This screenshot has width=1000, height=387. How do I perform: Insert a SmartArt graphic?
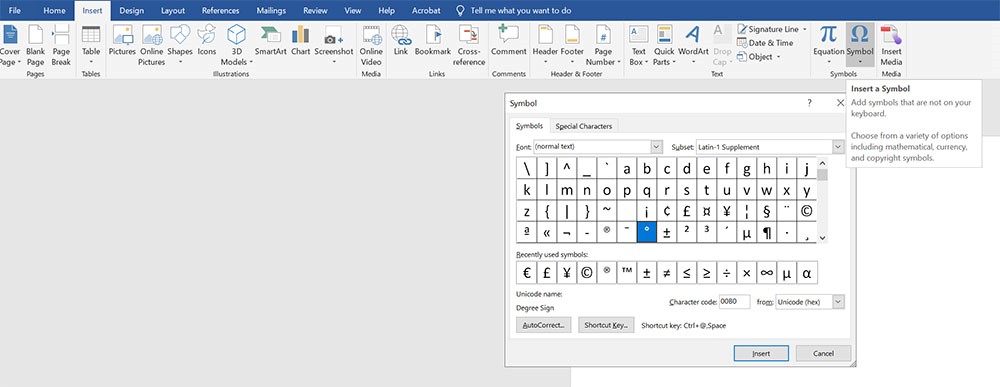coord(270,41)
